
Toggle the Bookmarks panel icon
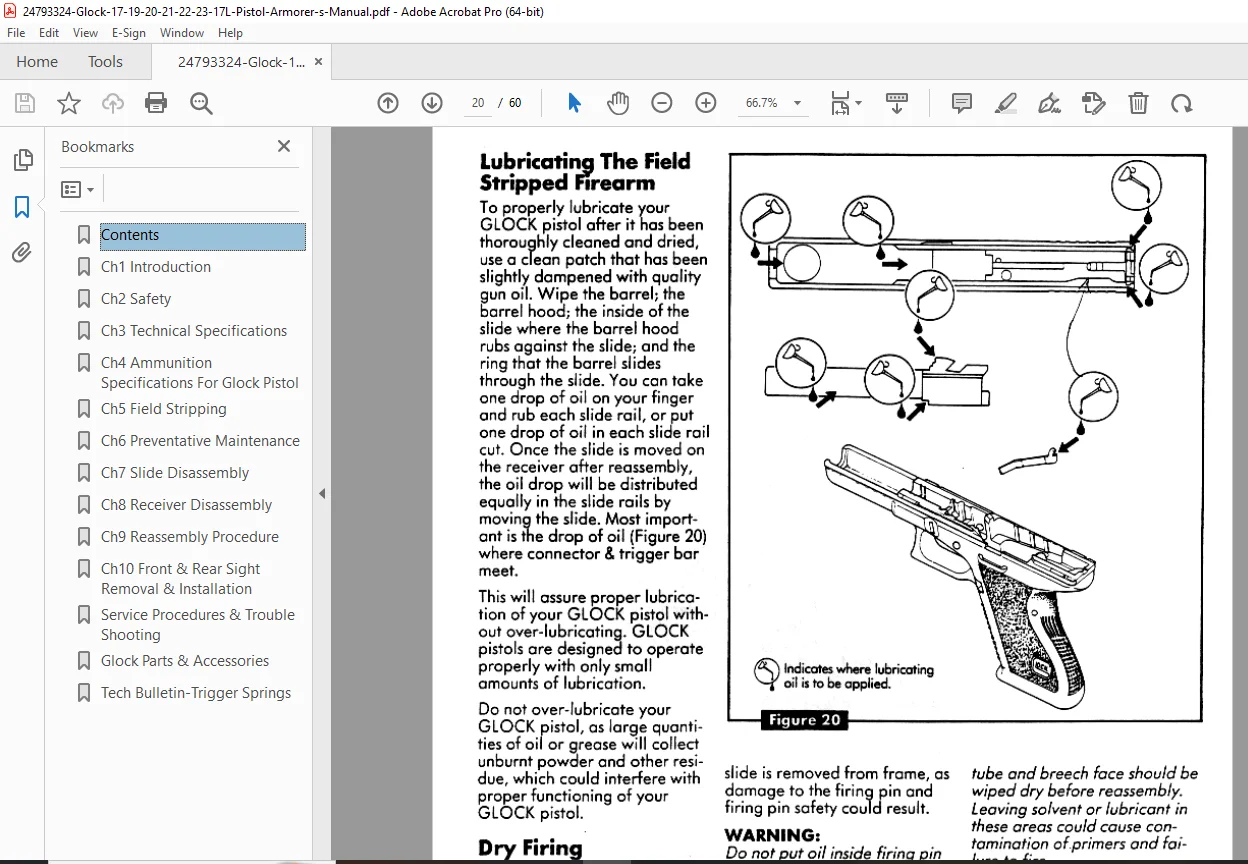click(x=22, y=207)
